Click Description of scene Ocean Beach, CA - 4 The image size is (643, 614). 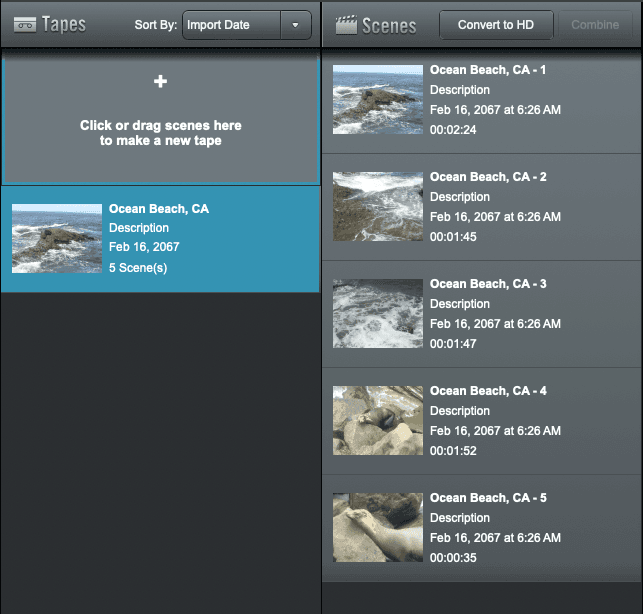coord(460,411)
